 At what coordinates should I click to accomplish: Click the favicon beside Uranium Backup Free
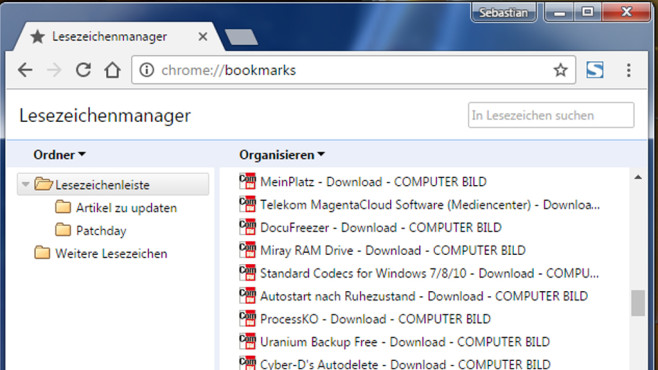coord(248,341)
